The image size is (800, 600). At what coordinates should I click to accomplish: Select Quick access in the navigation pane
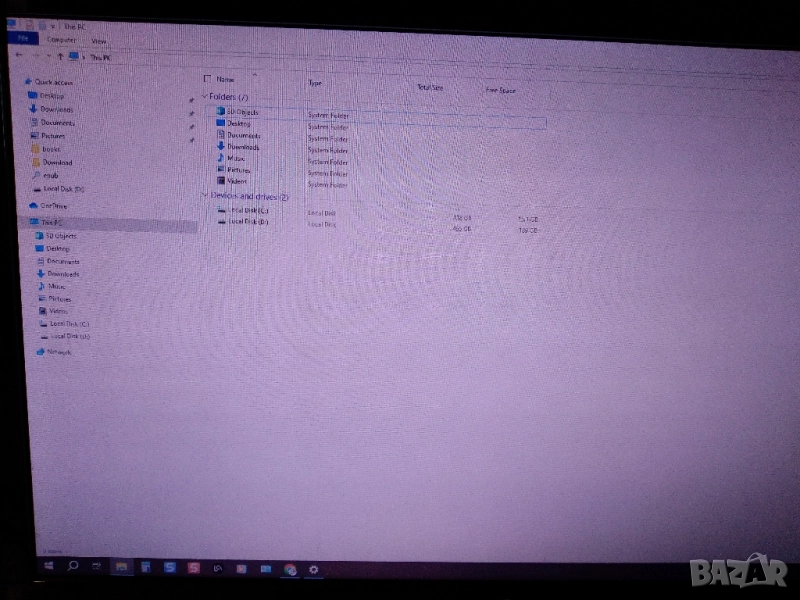53,82
